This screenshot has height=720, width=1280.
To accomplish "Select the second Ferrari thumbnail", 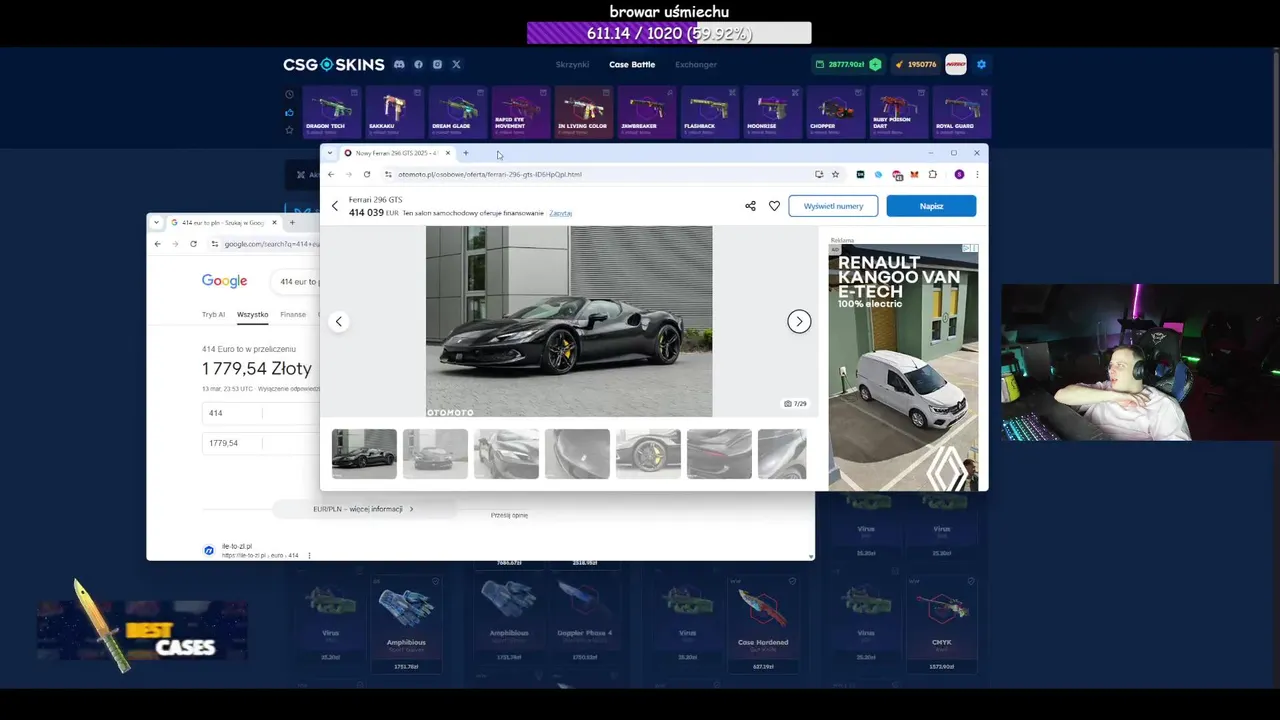I will pyautogui.click(x=435, y=454).
